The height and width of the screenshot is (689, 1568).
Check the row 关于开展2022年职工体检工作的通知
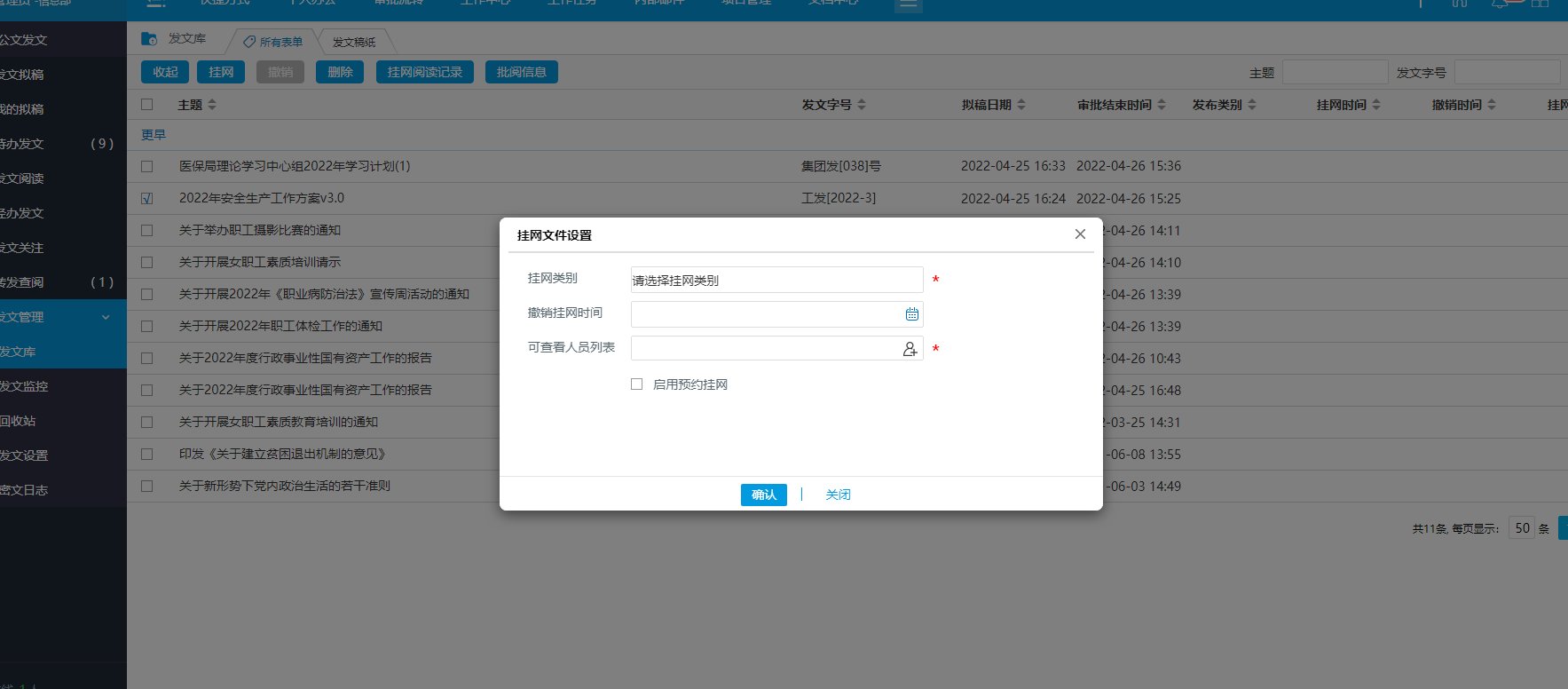tap(147, 326)
